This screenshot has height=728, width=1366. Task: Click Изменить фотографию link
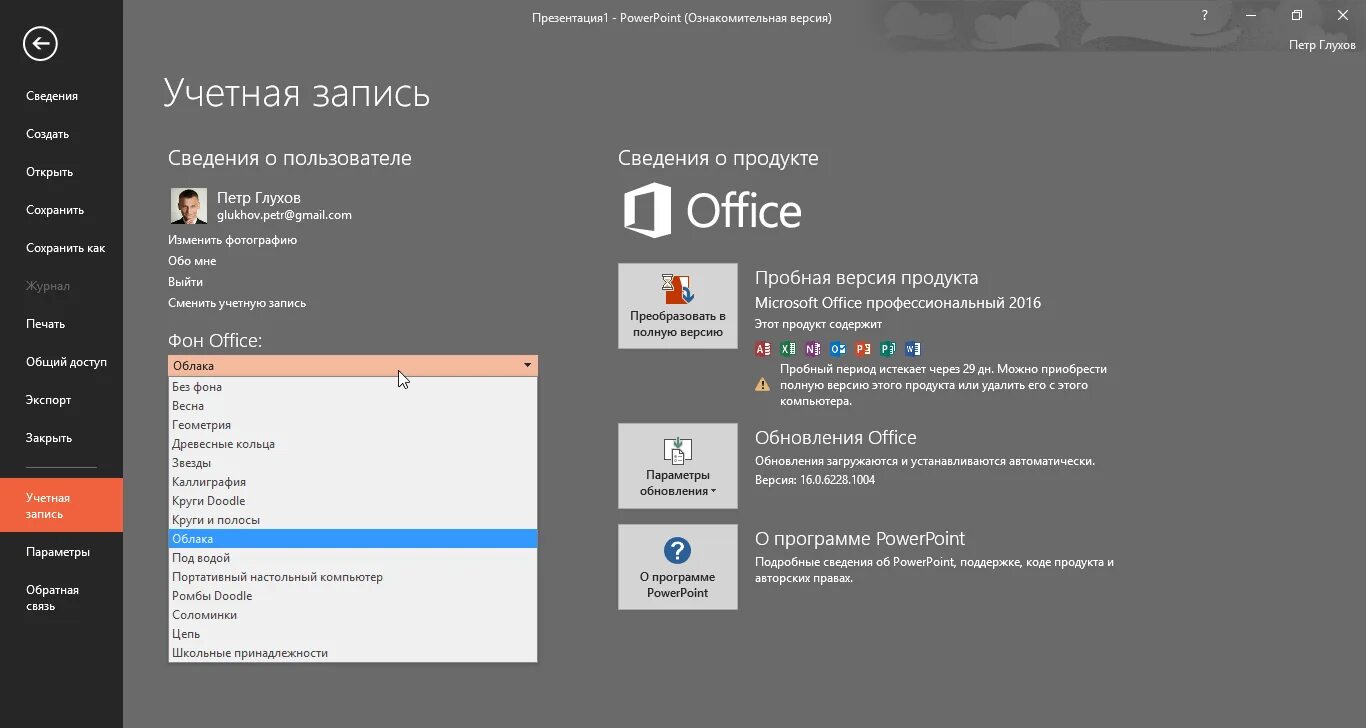pyautogui.click(x=232, y=240)
